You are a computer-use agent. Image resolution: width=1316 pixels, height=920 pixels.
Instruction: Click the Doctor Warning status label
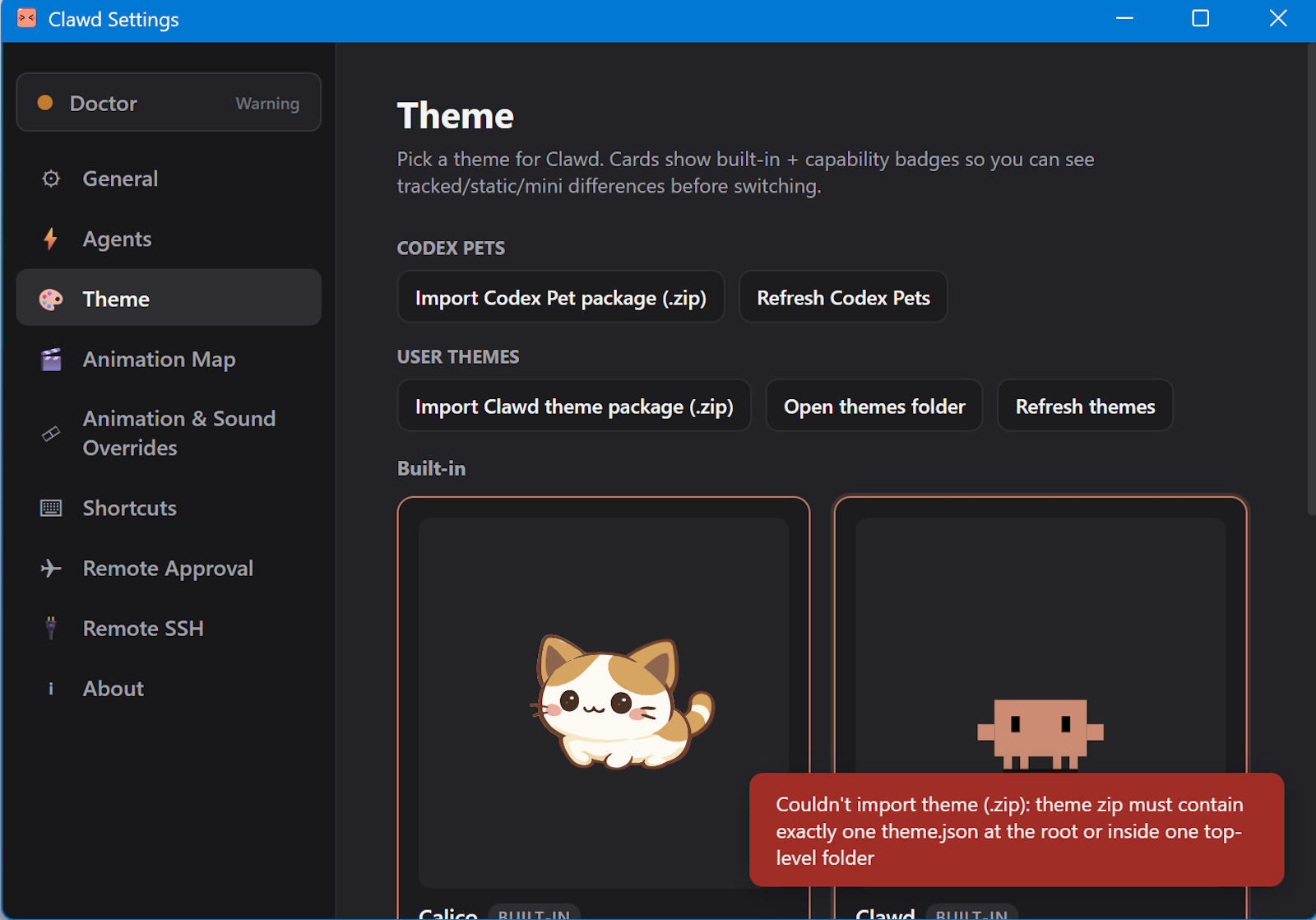(x=267, y=103)
